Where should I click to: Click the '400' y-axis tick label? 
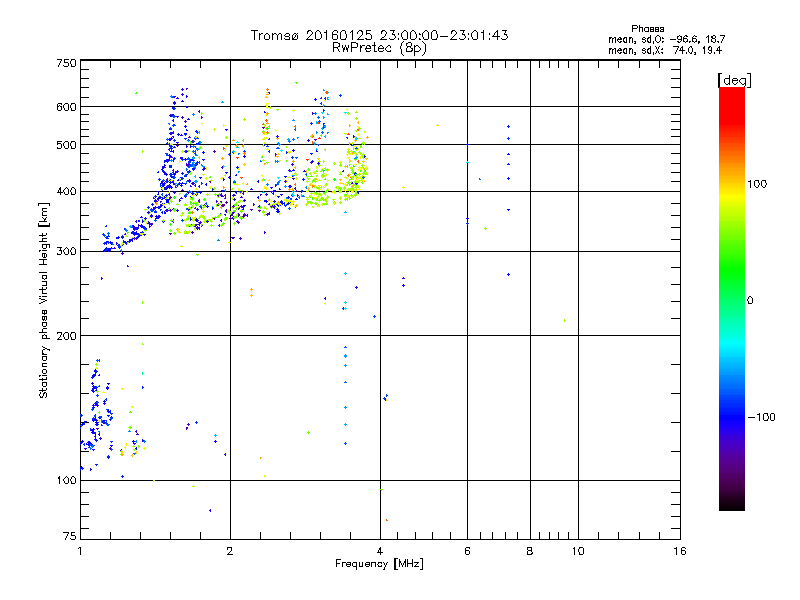coord(66,192)
